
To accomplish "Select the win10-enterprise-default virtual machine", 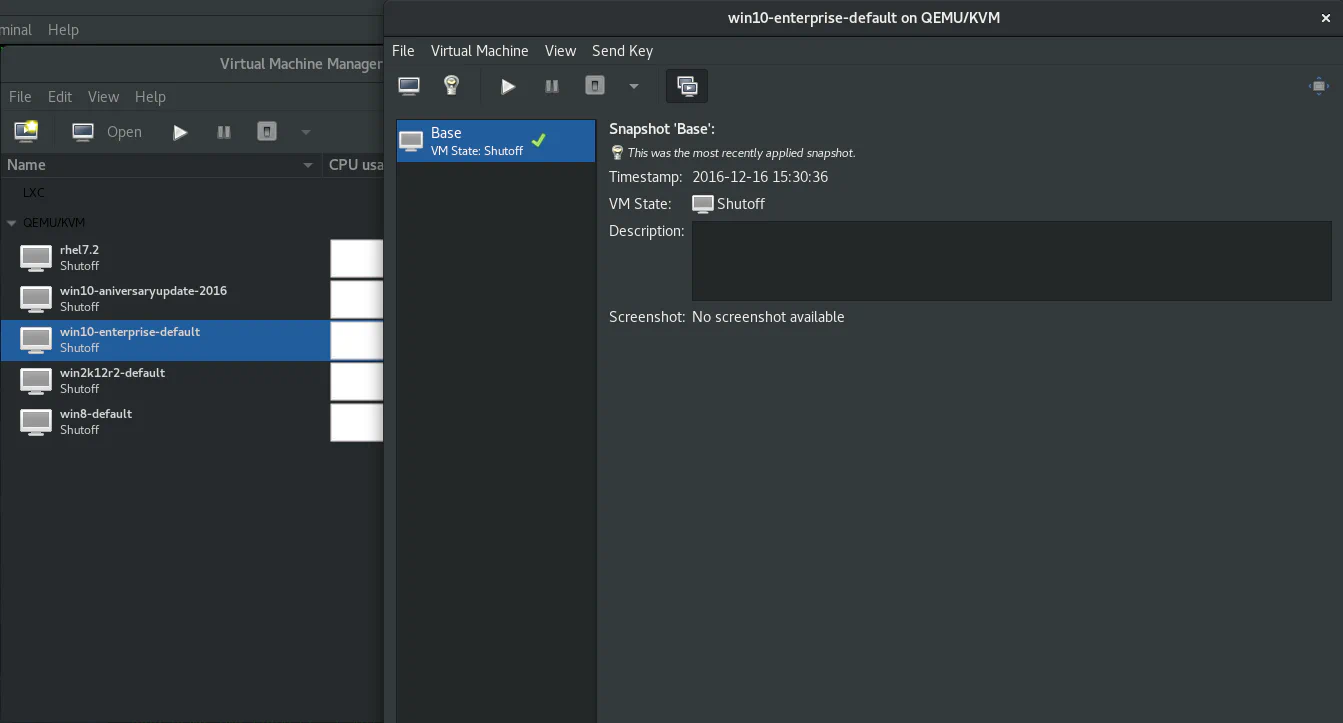I will click(x=165, y=340).
